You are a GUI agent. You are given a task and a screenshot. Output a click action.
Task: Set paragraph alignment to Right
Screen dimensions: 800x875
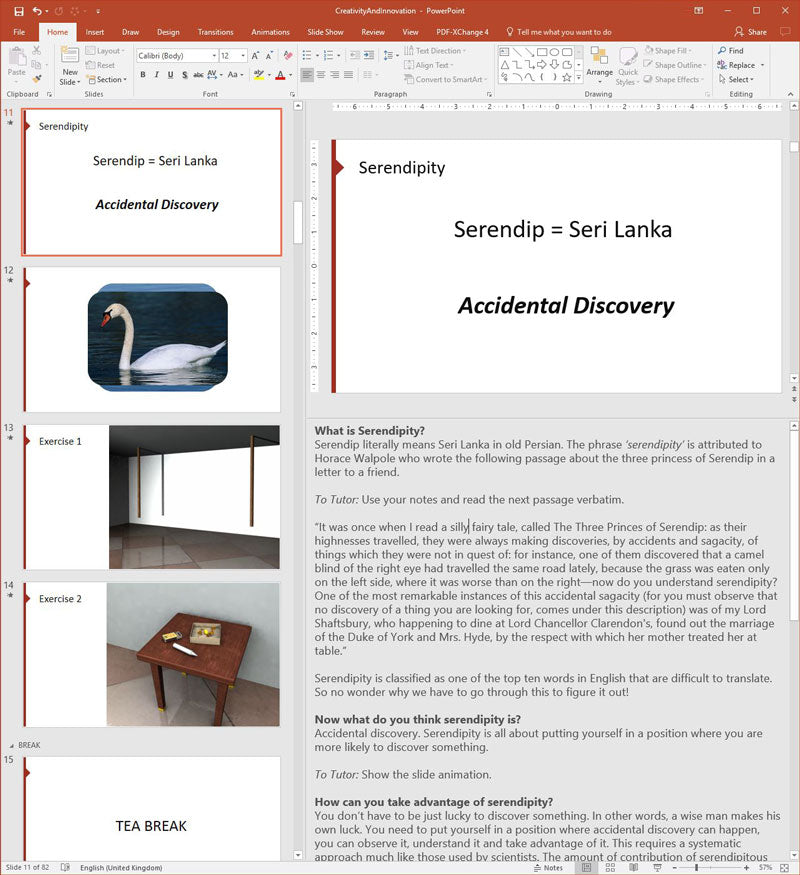[x=335, y=75]
